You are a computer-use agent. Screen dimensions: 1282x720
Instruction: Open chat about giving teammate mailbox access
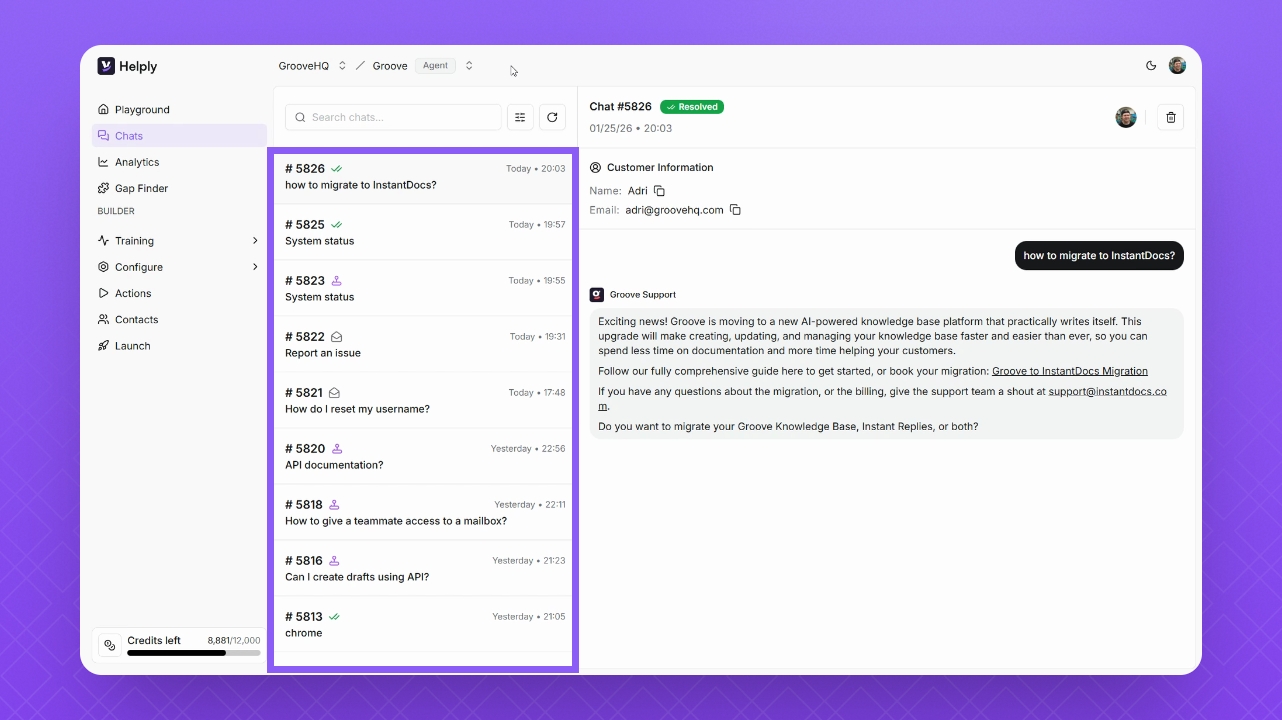[x=423, y=513]
